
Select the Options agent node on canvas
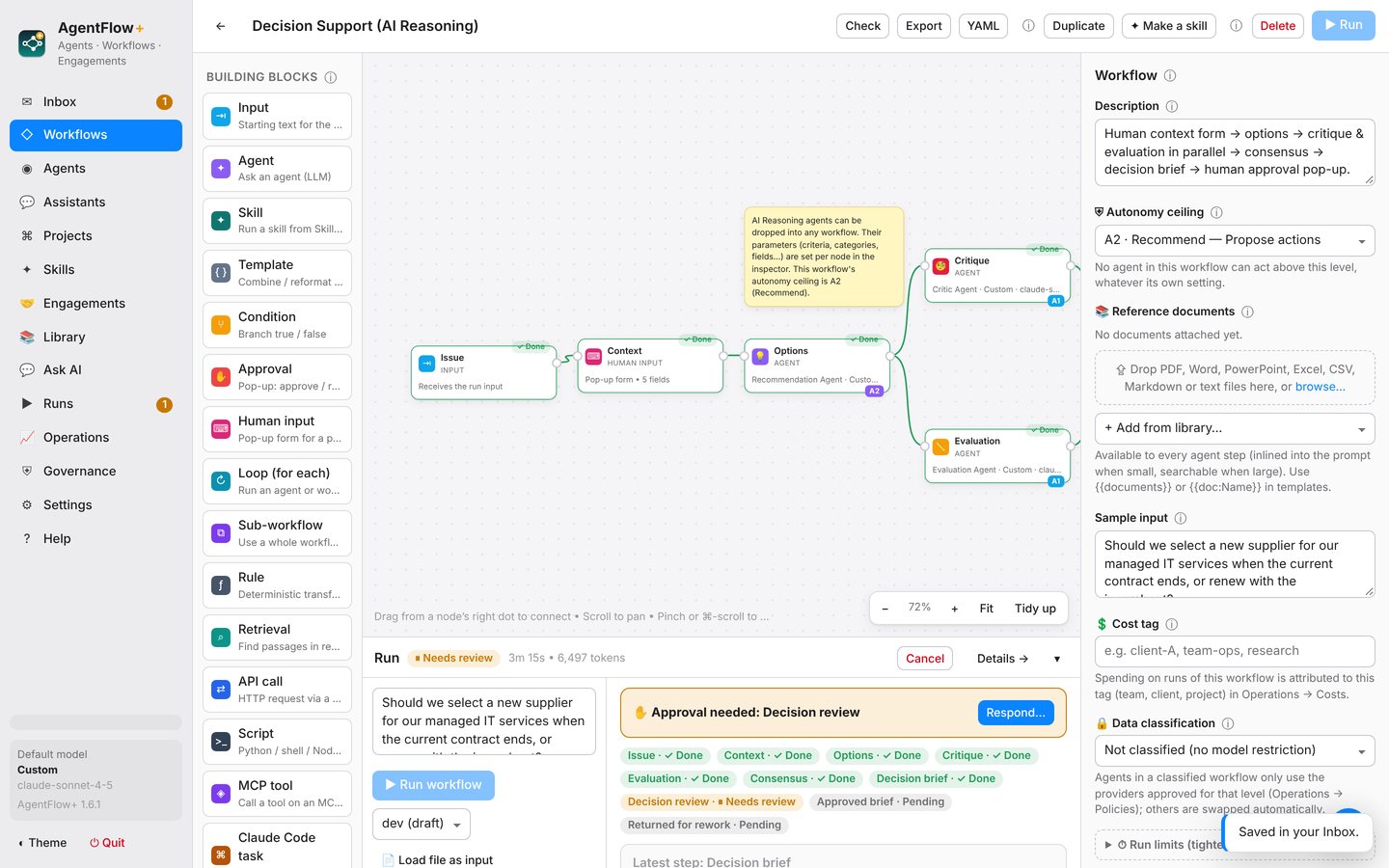(816, 366)
